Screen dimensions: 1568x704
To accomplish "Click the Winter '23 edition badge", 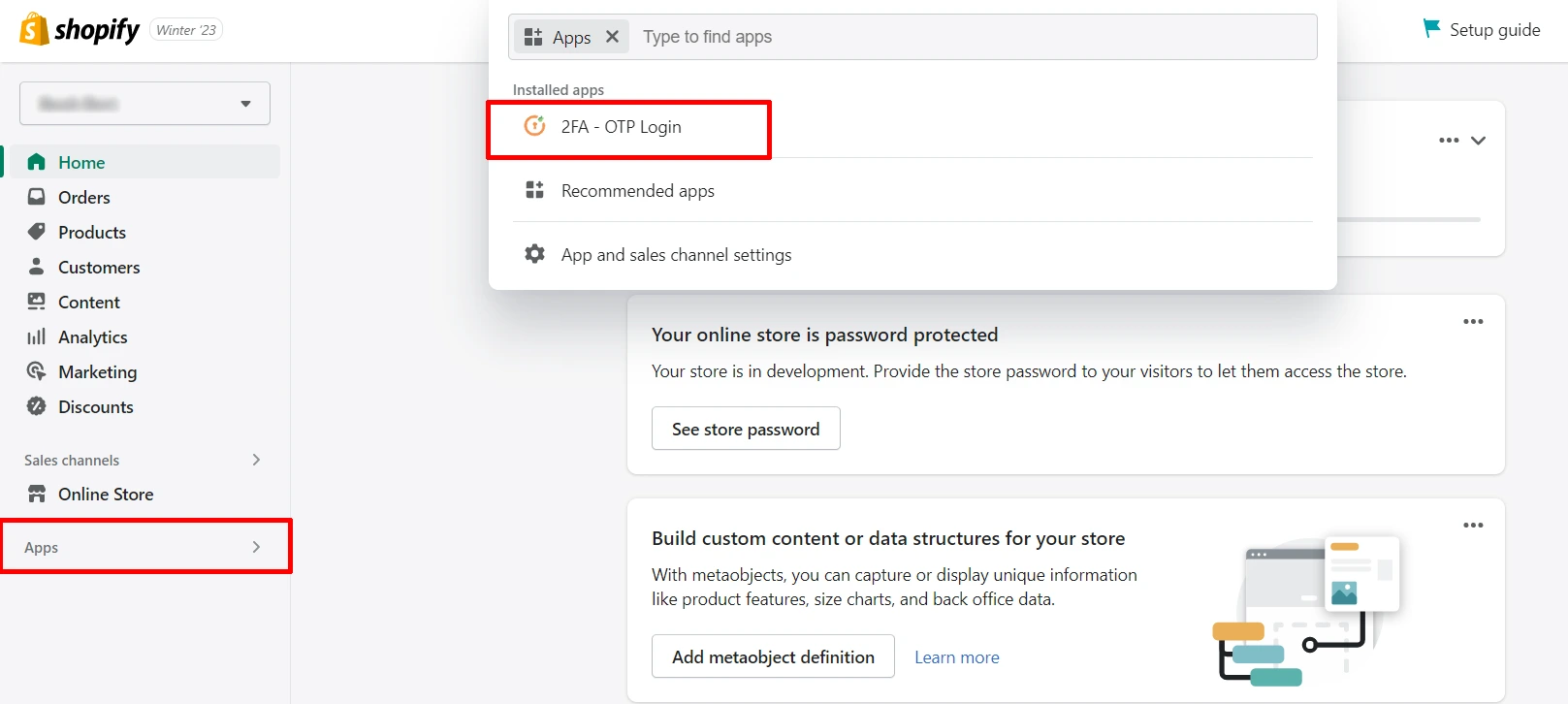I will [186, 30].
